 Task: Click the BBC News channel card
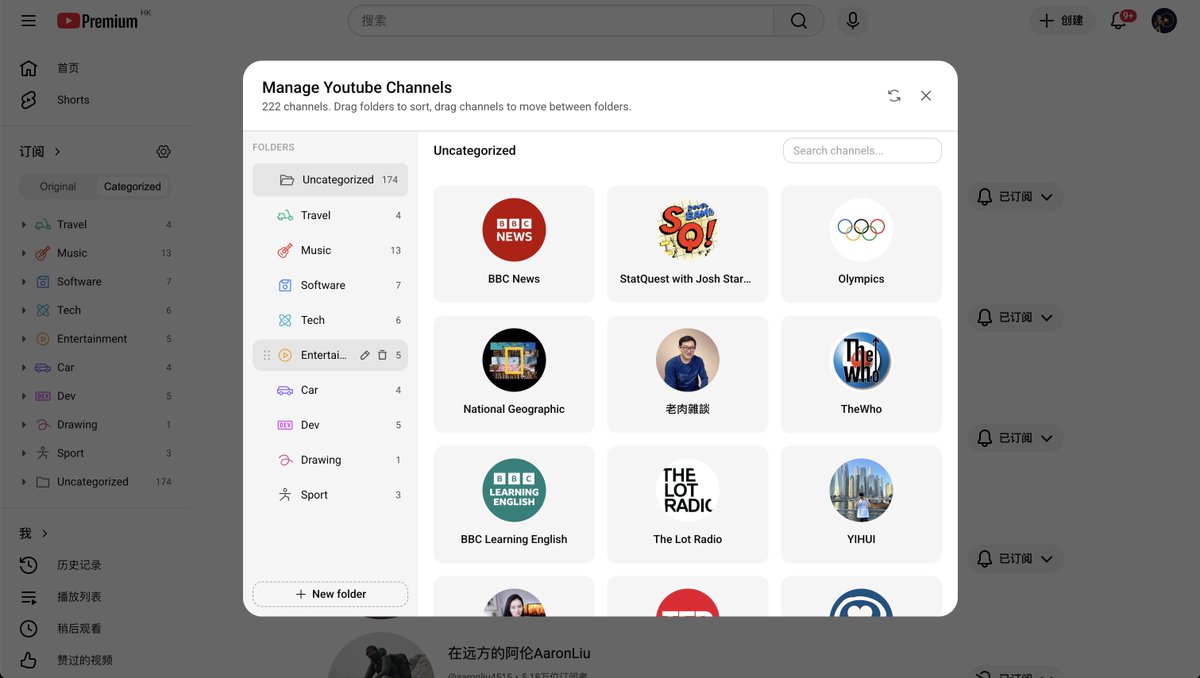(514, 244)
